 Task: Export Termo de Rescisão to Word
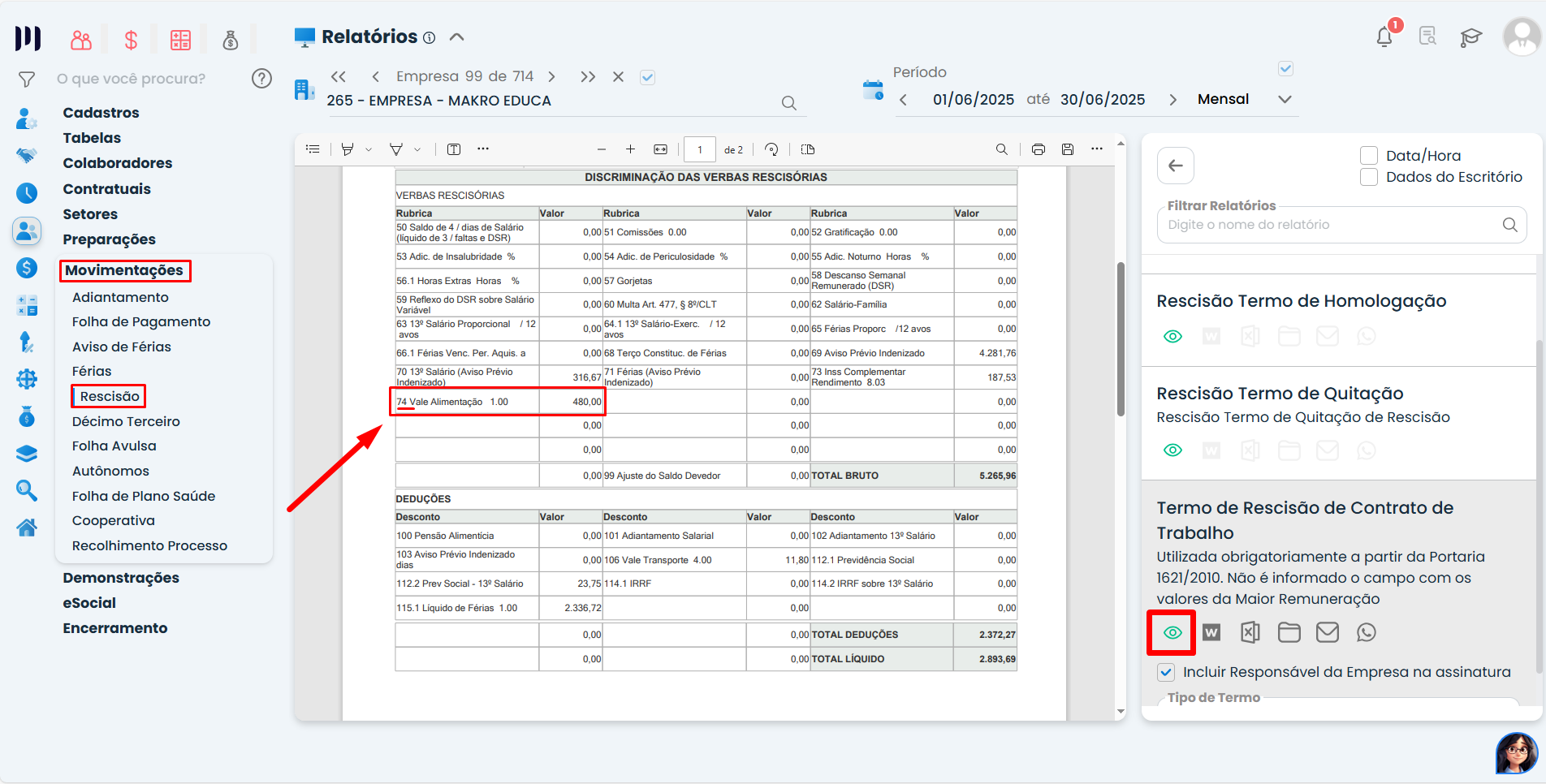point(1211,632)
